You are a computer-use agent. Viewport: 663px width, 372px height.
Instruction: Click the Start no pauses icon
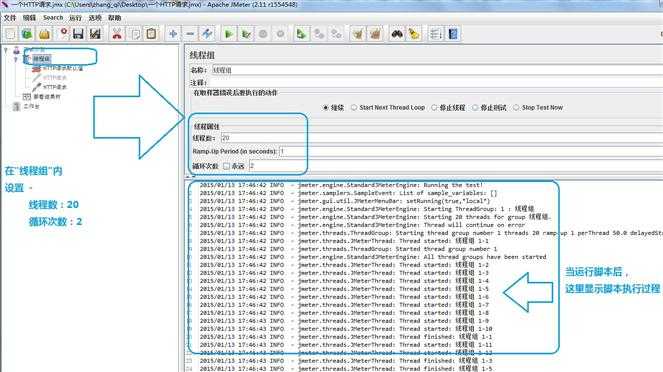(246, 34)
